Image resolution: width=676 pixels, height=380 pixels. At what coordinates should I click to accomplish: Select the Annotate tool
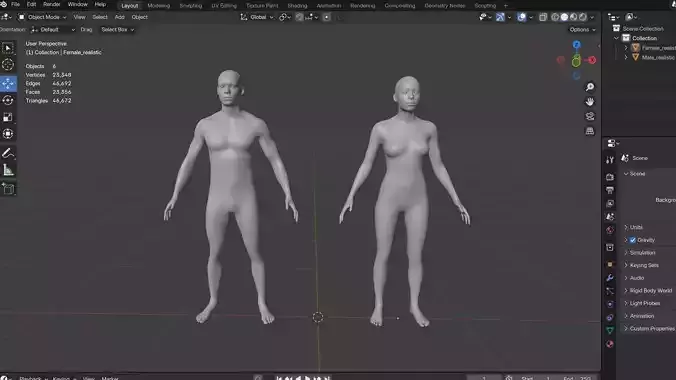pos(8,153)
